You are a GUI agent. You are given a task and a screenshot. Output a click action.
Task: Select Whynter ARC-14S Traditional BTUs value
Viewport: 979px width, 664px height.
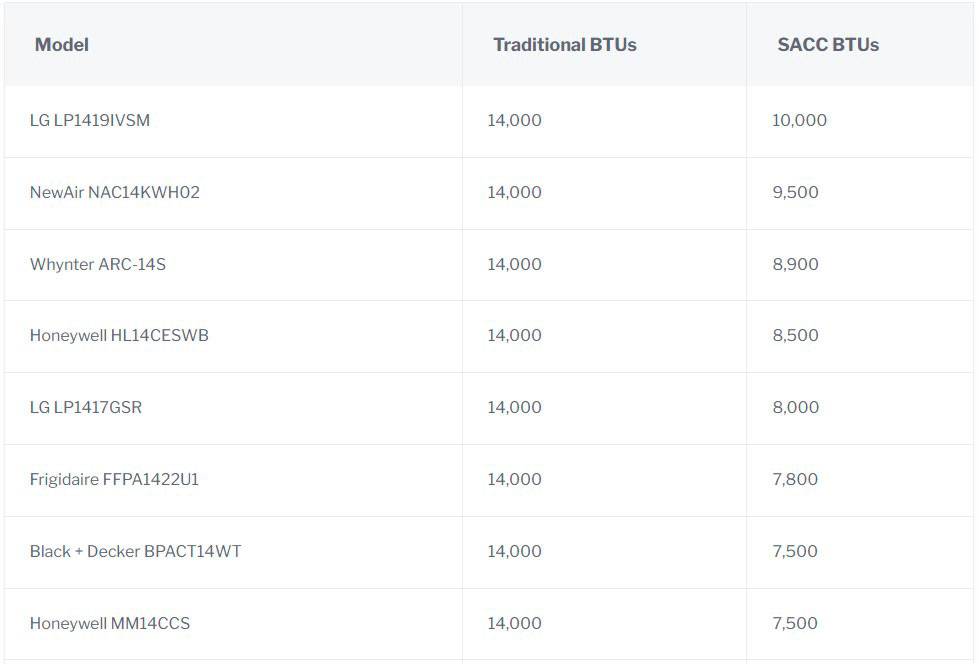click(x=514, y=264)
